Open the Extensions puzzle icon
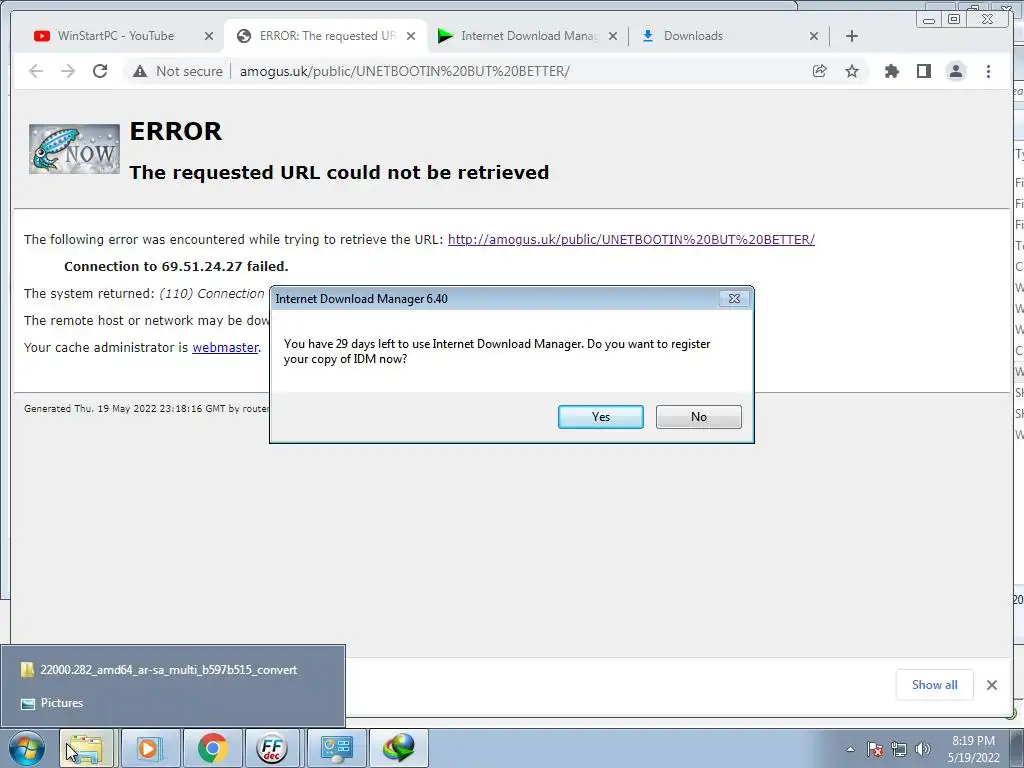The width and height of the screenshot is (1024, 768). click(x=891, y=71)
